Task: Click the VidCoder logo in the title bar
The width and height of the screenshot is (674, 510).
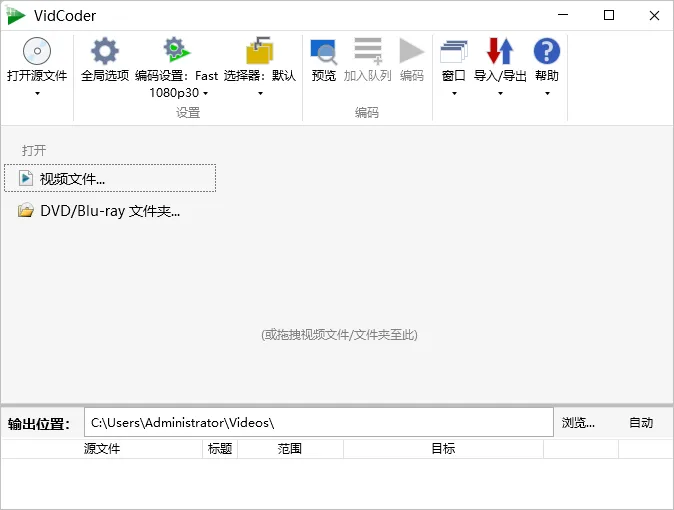Action: tap(16, 15)
